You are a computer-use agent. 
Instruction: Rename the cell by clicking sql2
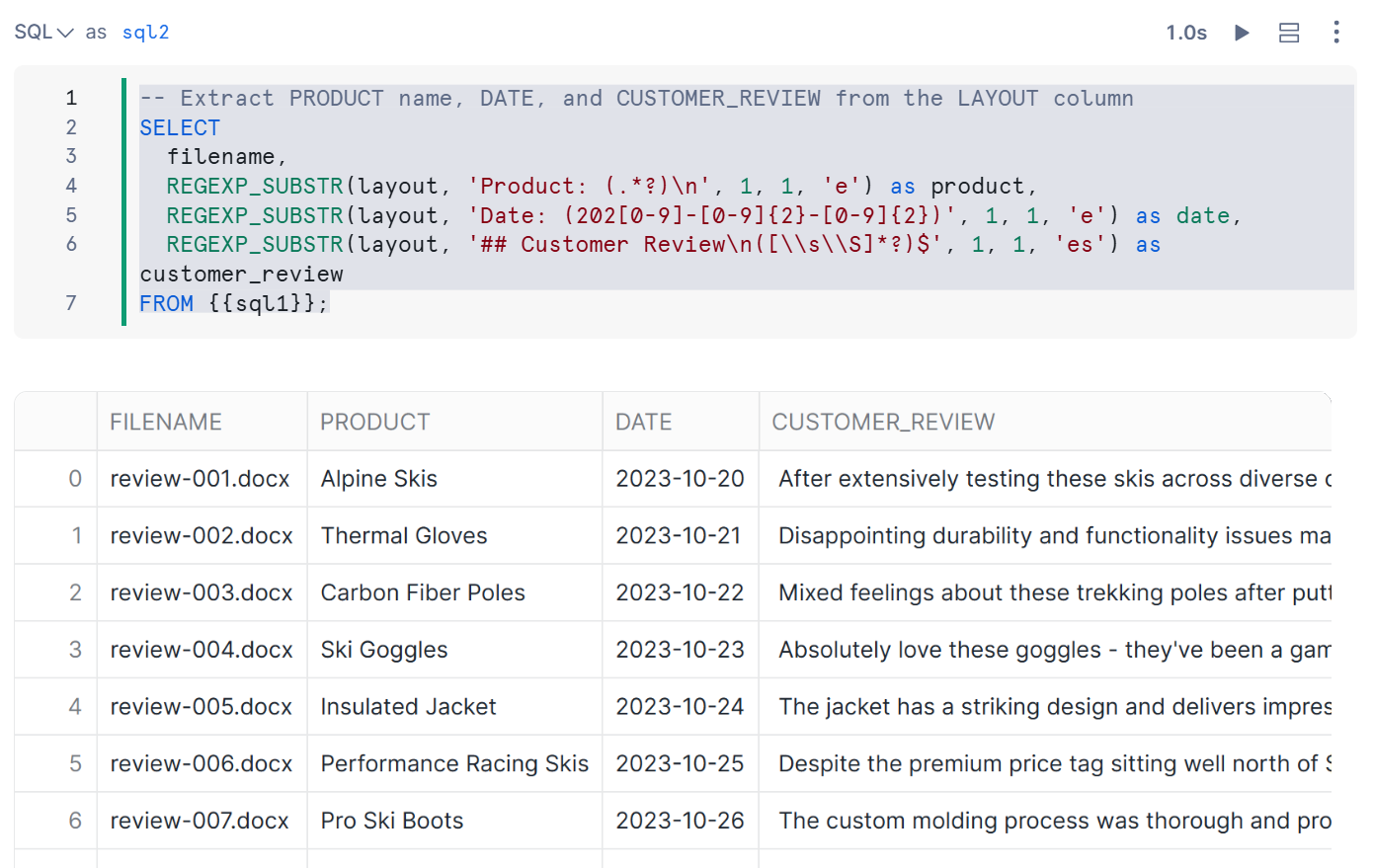(145, 33)
